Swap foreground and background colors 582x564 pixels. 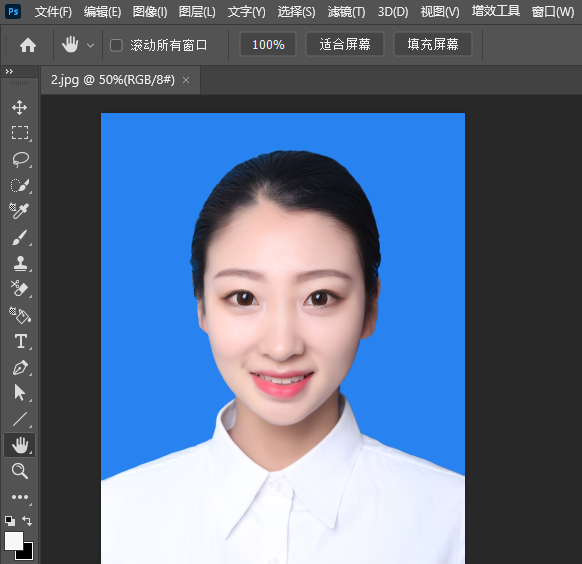[27, 521]
